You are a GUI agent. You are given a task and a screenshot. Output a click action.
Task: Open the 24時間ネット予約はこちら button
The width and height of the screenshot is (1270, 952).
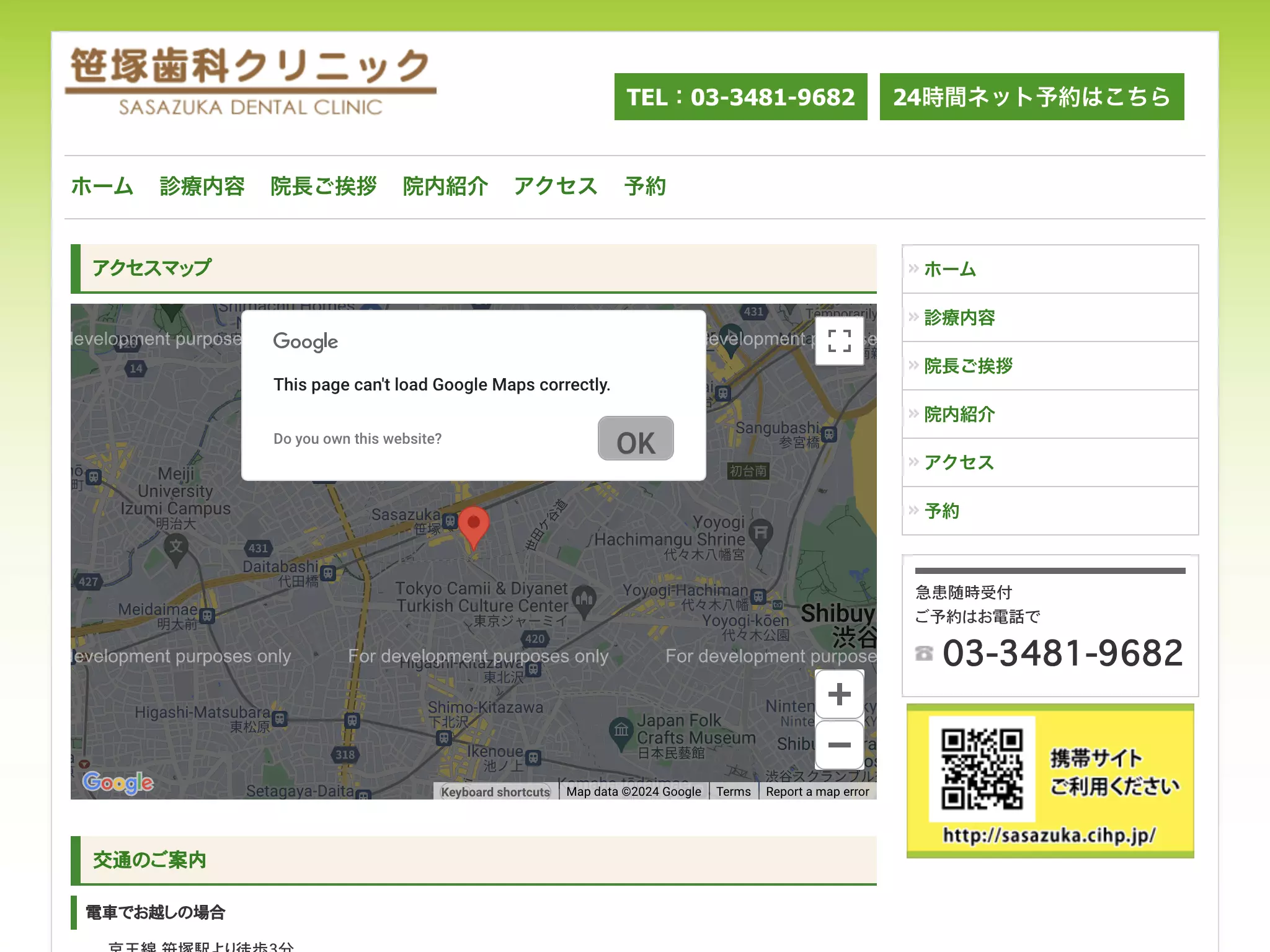1032,97
